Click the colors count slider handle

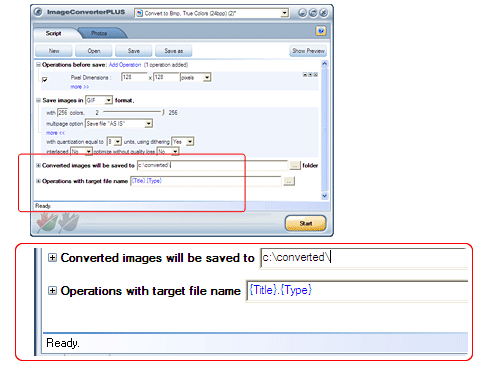[163, 112]
